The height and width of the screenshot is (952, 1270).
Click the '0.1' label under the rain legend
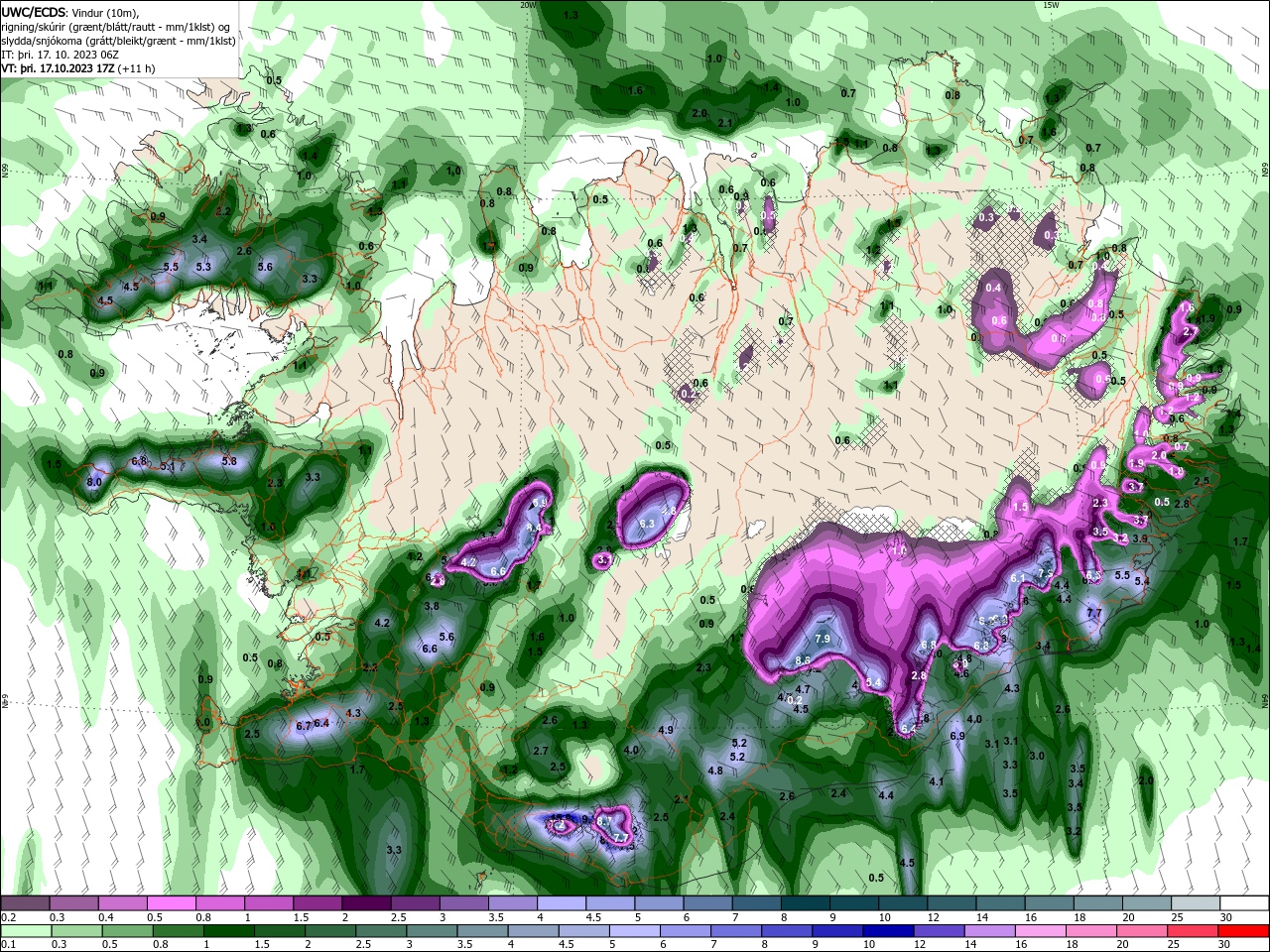[8, 945]
